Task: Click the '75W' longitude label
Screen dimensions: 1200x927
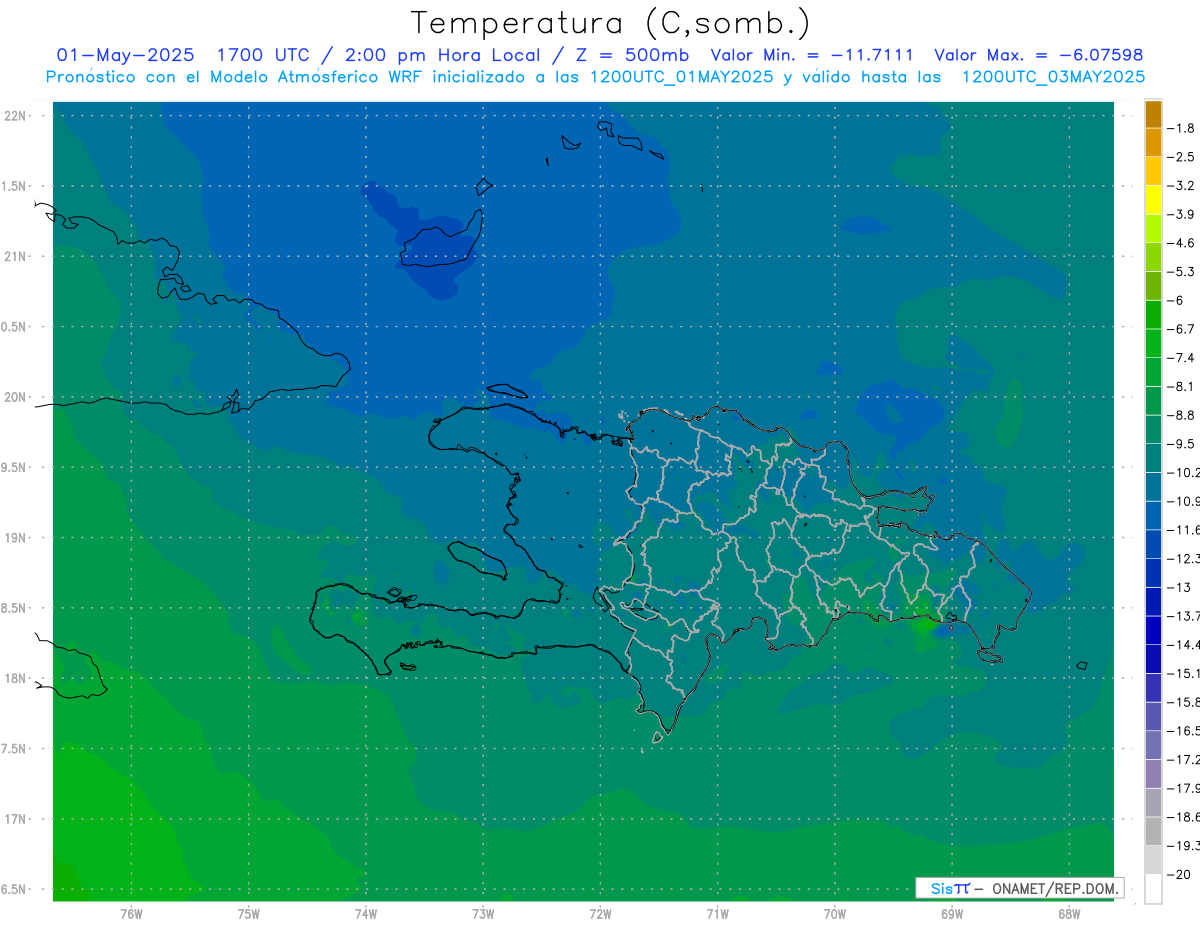Action: tap(248, 914)
